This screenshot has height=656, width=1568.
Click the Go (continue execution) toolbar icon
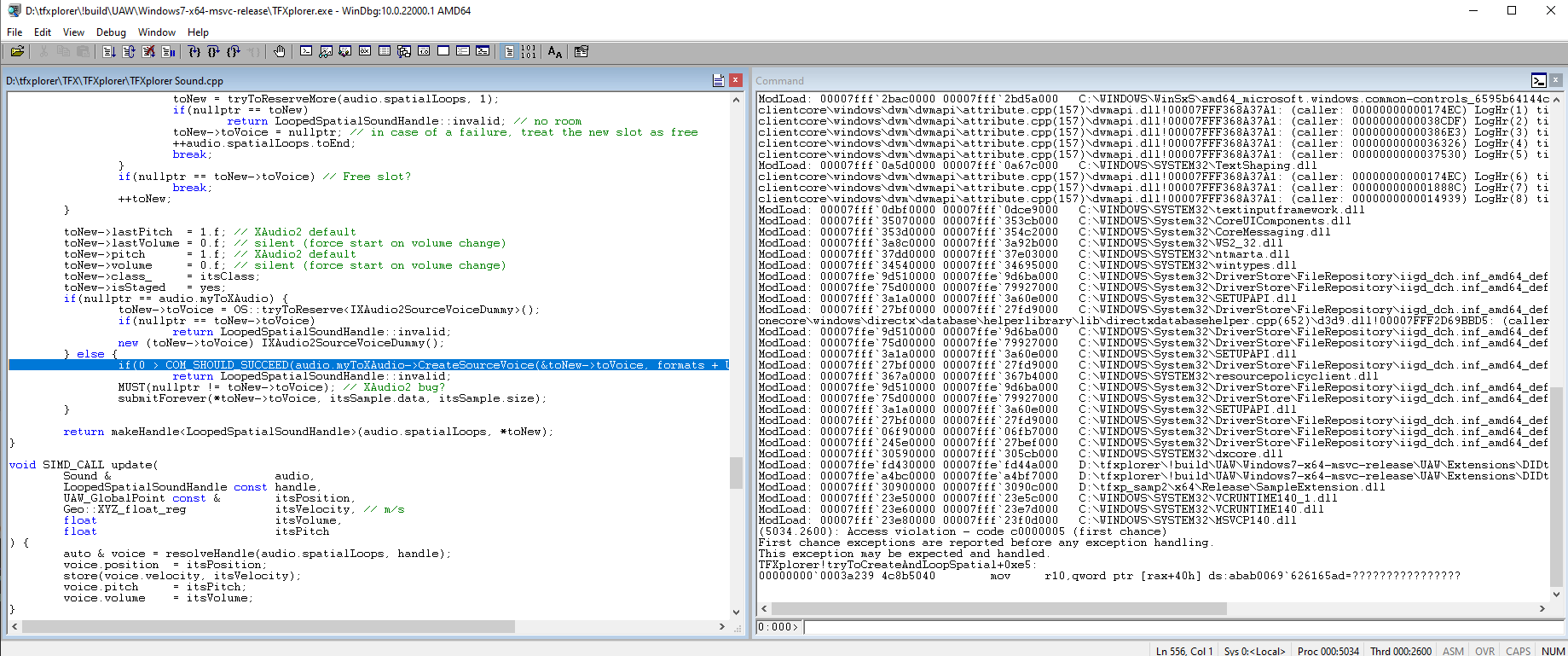pyautogui.click(x=109, y=52)
